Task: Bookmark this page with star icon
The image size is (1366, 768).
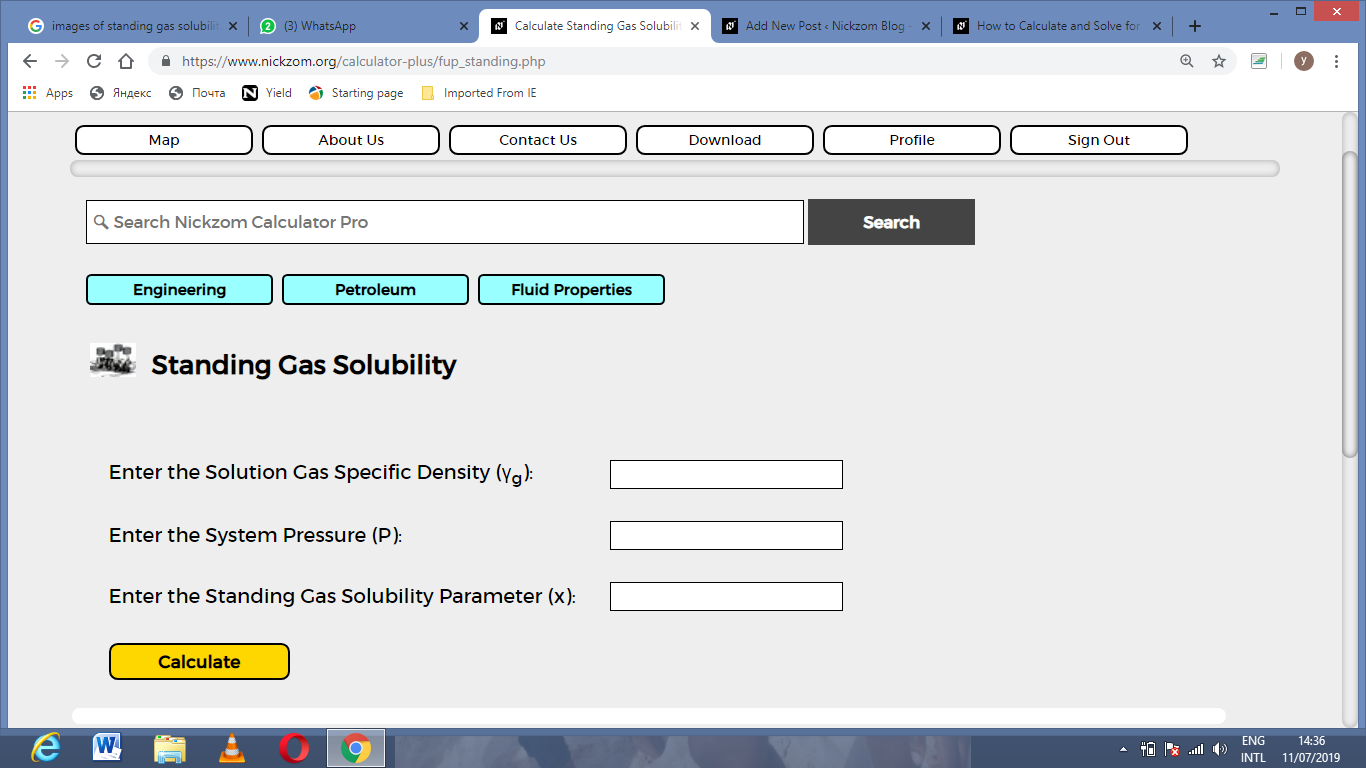Action: coord(1219,61)
